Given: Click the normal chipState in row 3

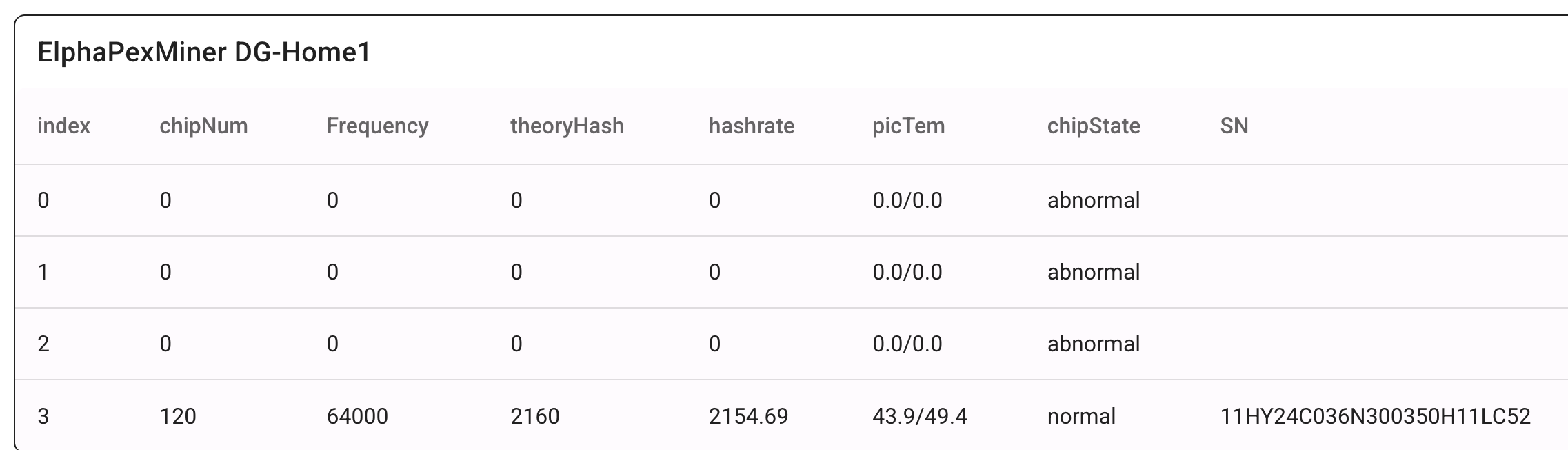Looking at the screenshot, I should [1081, 416].
